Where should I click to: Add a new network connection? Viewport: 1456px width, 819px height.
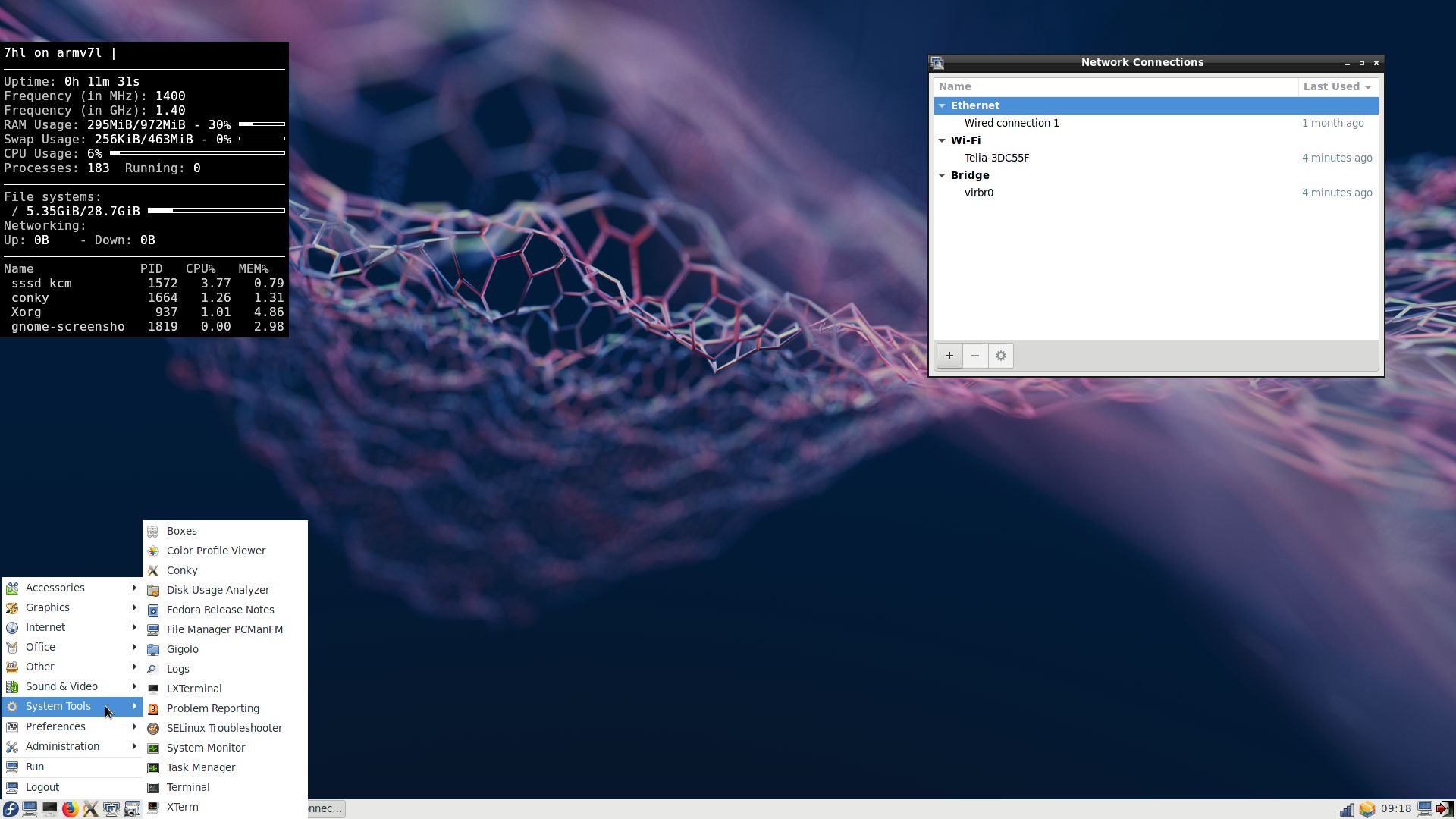tap(949, 356)
